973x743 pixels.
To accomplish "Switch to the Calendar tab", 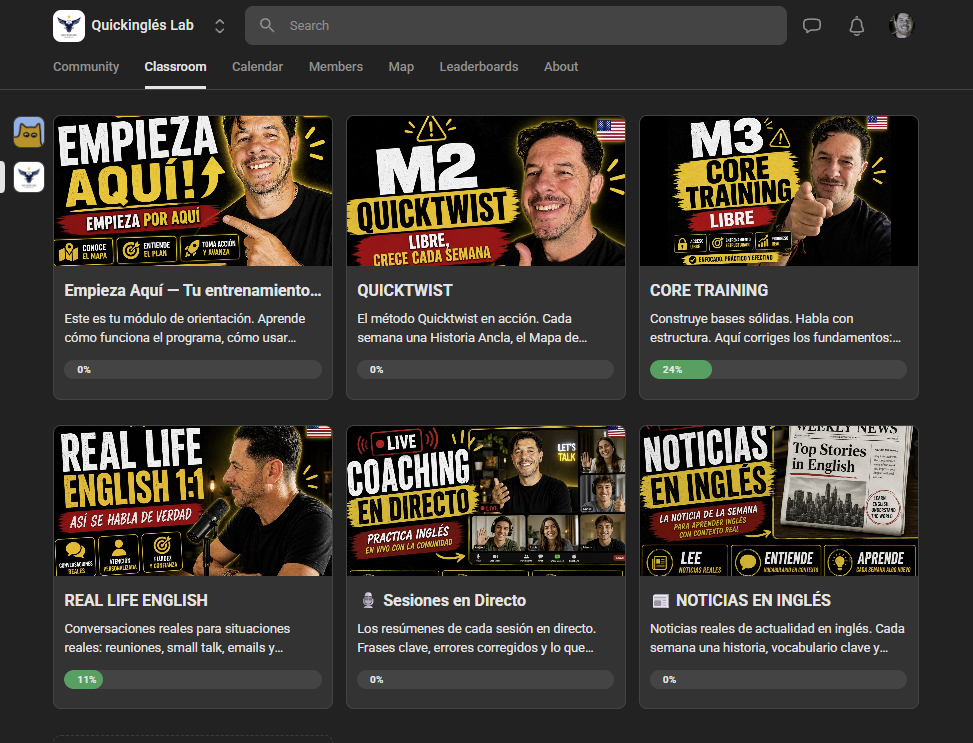I will [258, 66].
